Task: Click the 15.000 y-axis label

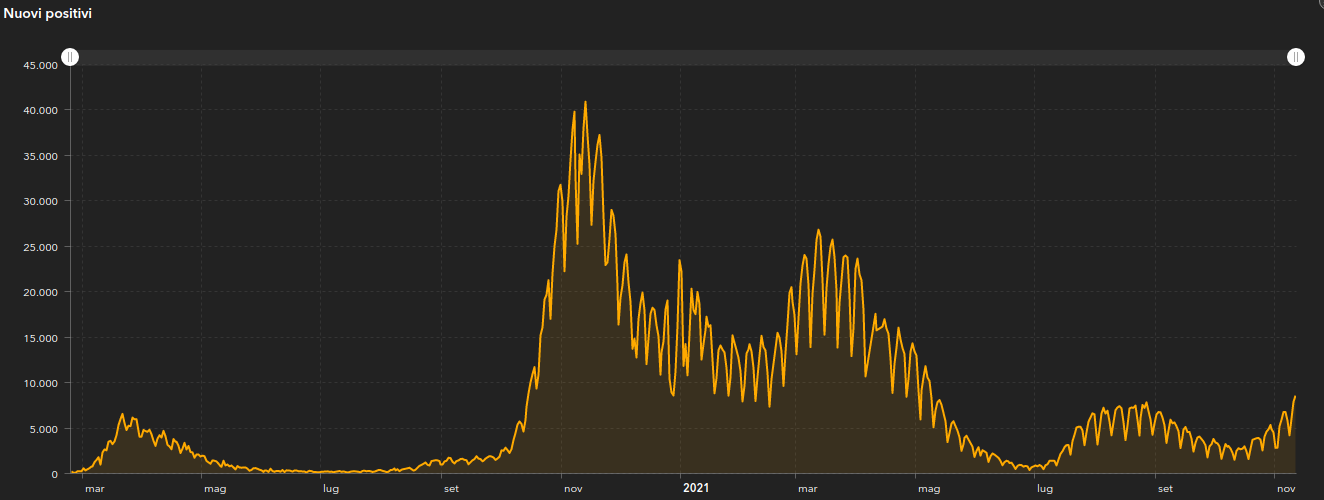Action: click(40, 338)
